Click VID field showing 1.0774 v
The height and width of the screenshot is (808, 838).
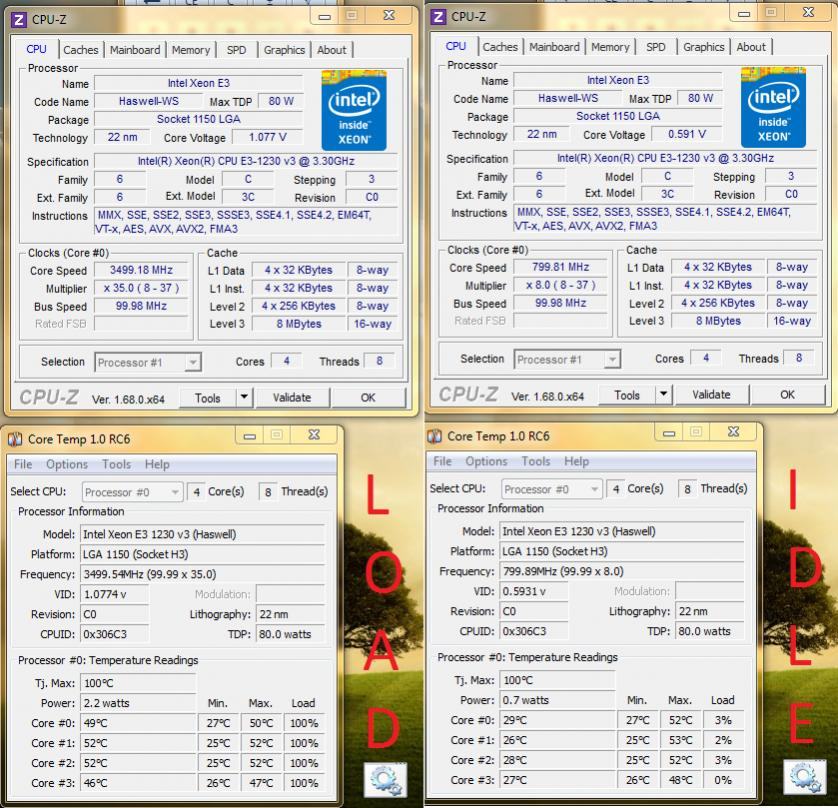click(x=114, y=594)
